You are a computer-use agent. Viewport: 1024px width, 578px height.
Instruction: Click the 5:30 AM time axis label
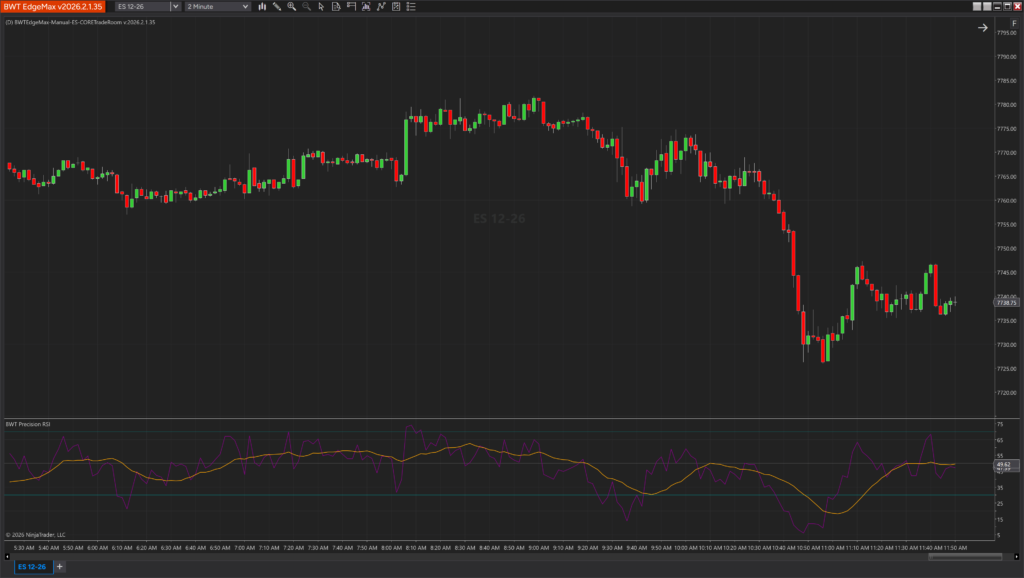[24, 548]
